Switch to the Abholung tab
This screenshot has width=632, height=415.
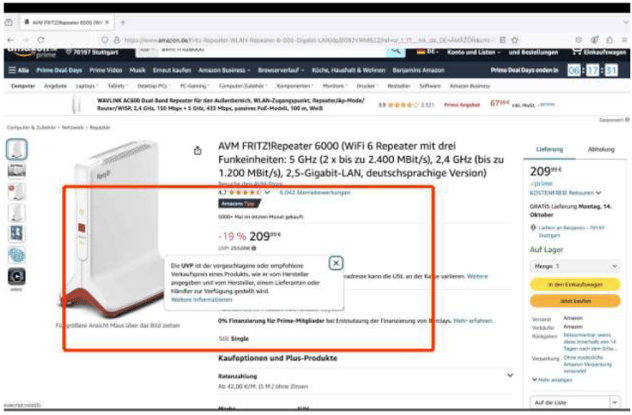pyautogui.click(x=601, y=149)
